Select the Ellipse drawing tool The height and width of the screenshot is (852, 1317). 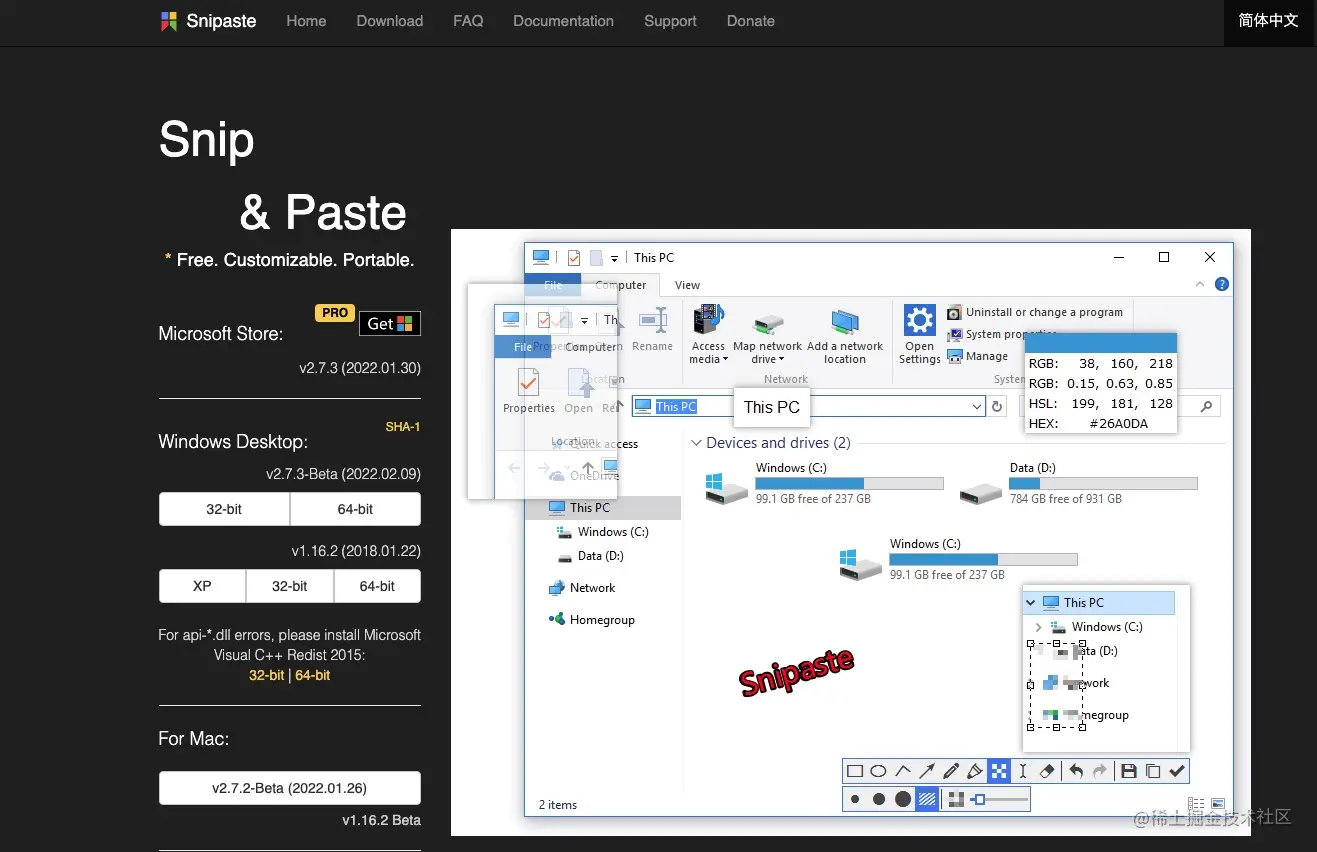tap(878, 771)
